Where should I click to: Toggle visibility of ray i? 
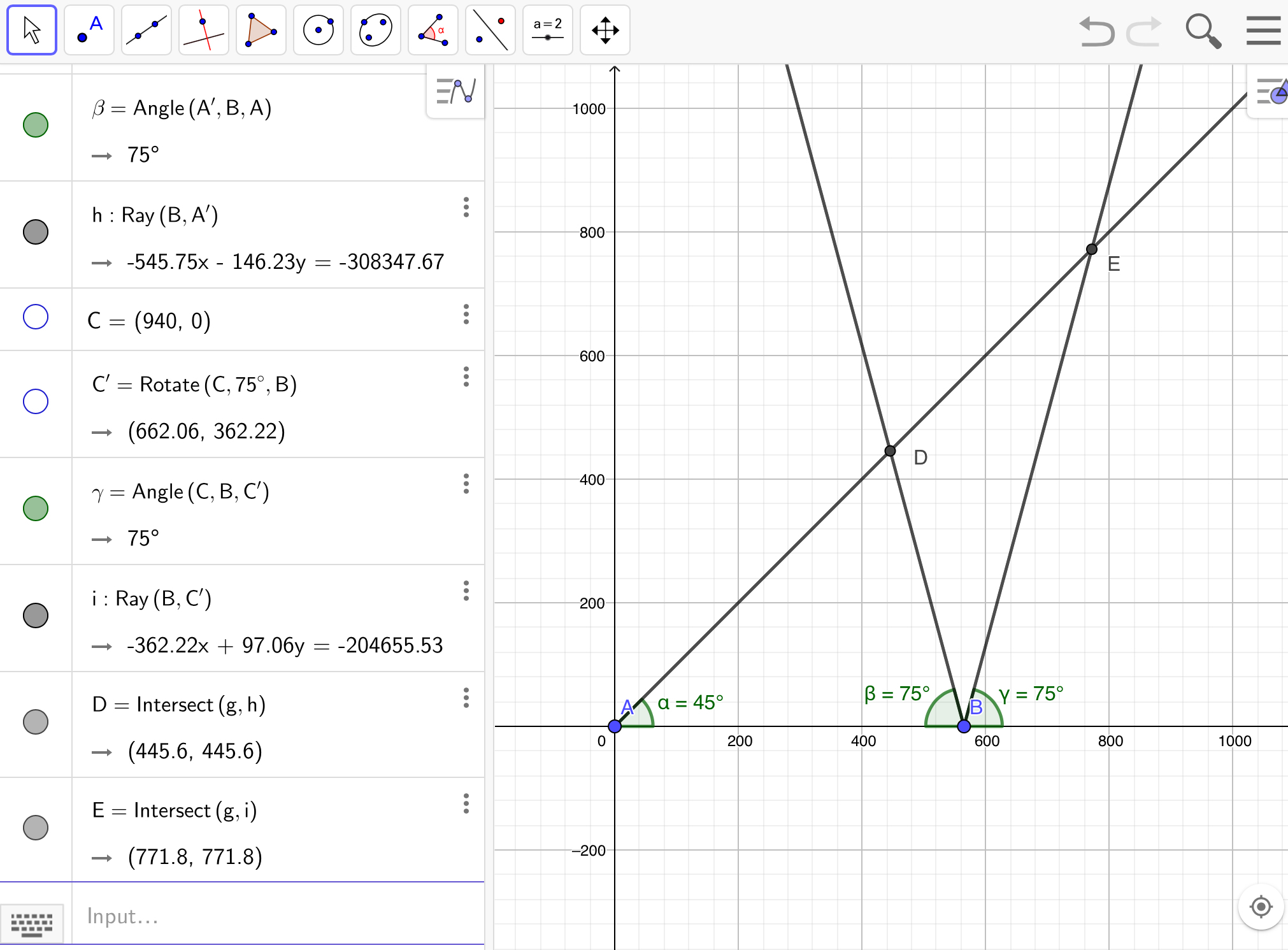[x=36, y=615]
